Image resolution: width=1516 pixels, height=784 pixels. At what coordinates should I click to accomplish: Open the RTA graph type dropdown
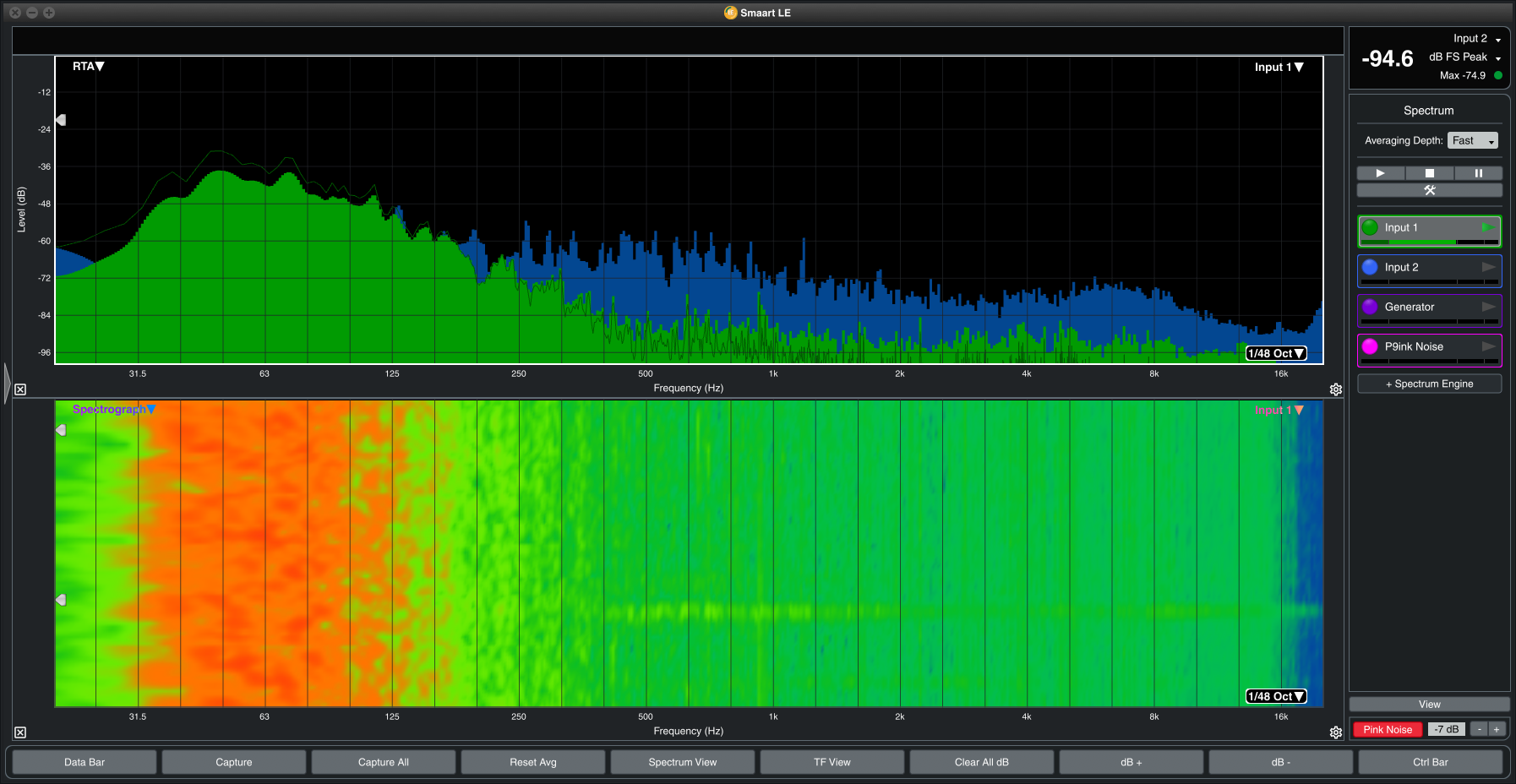[88, 66]
